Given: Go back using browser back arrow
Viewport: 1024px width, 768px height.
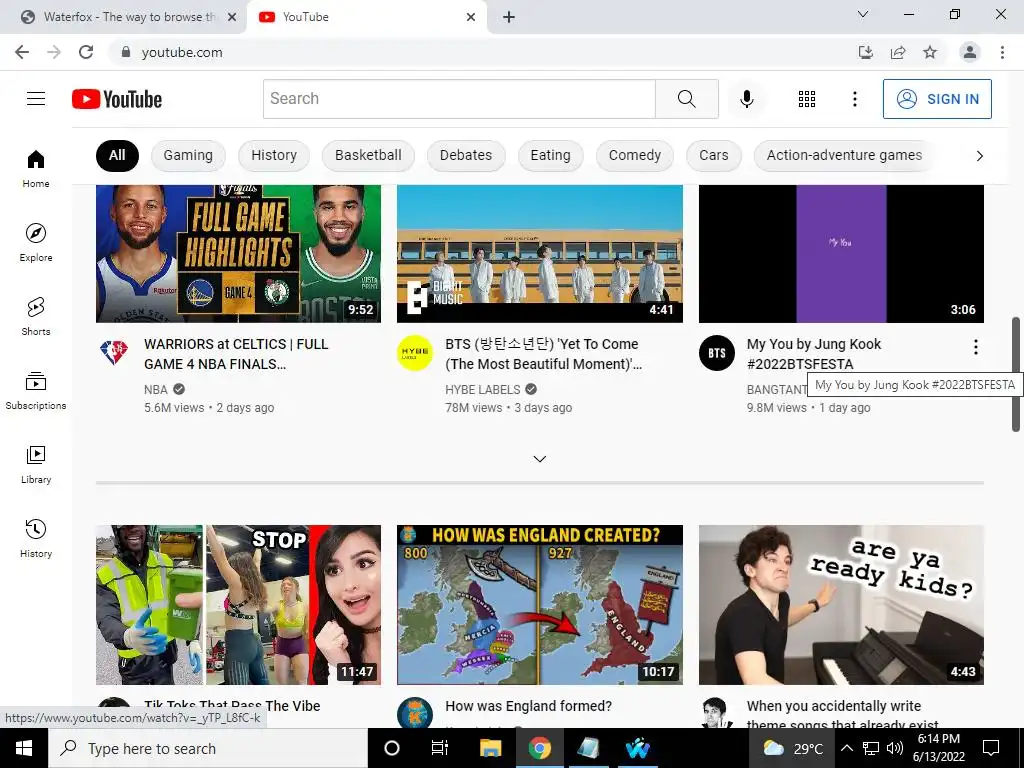Looking at the screenshot, I should [22, 52].
